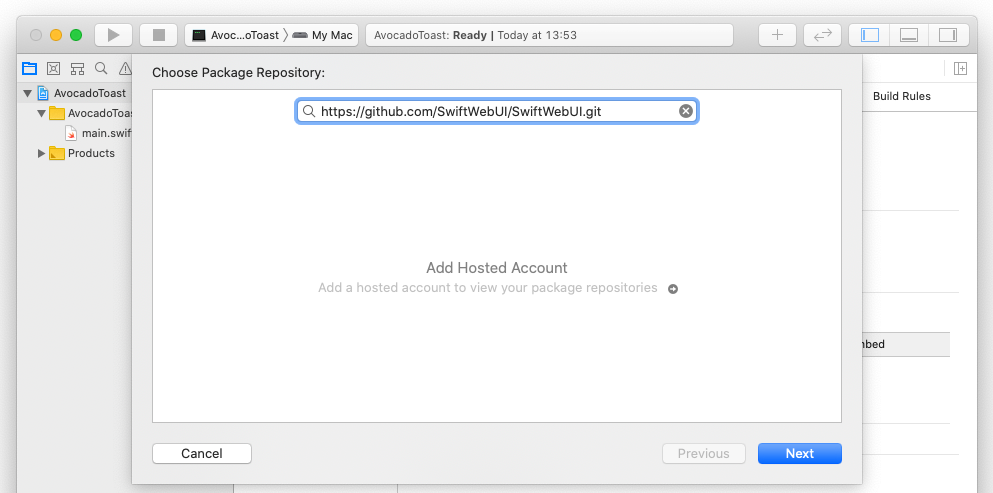Select the My Mac destination
The image size is (993, 493).
pyautogui.click(x=323, y=35)
